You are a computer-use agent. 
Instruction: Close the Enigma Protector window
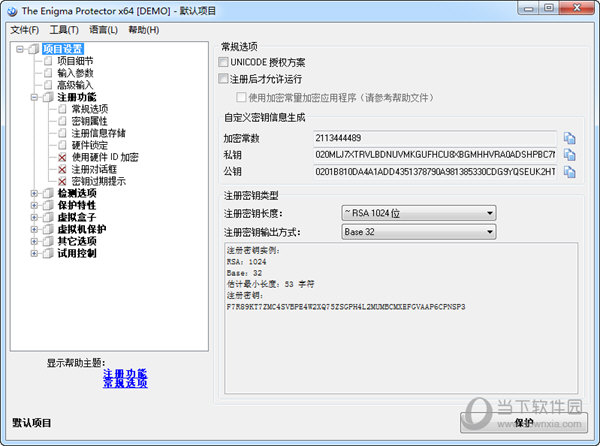click(577, 8)
